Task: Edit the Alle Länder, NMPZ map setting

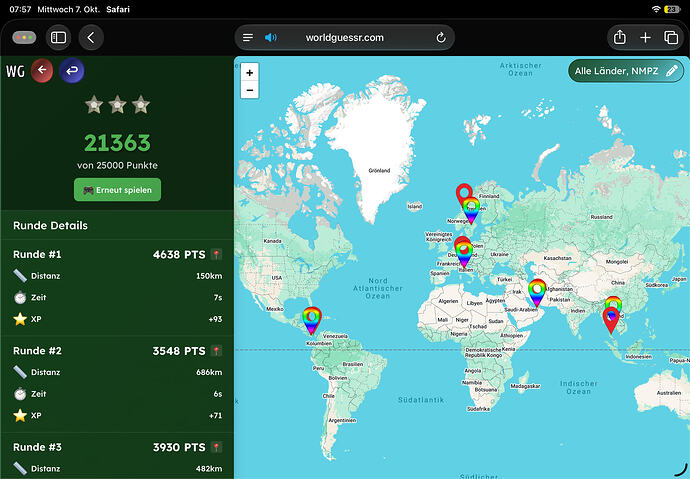Action: (626, 71)
